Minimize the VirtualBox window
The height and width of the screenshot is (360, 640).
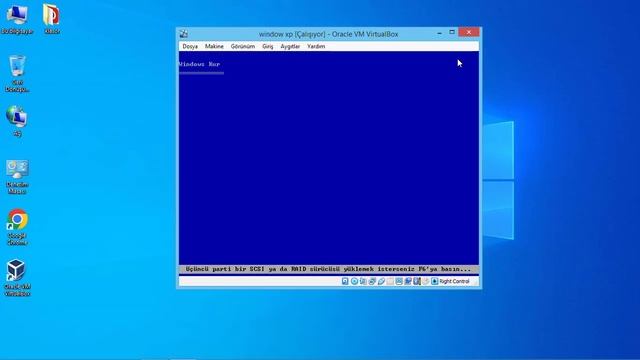[x=440, y=32]
